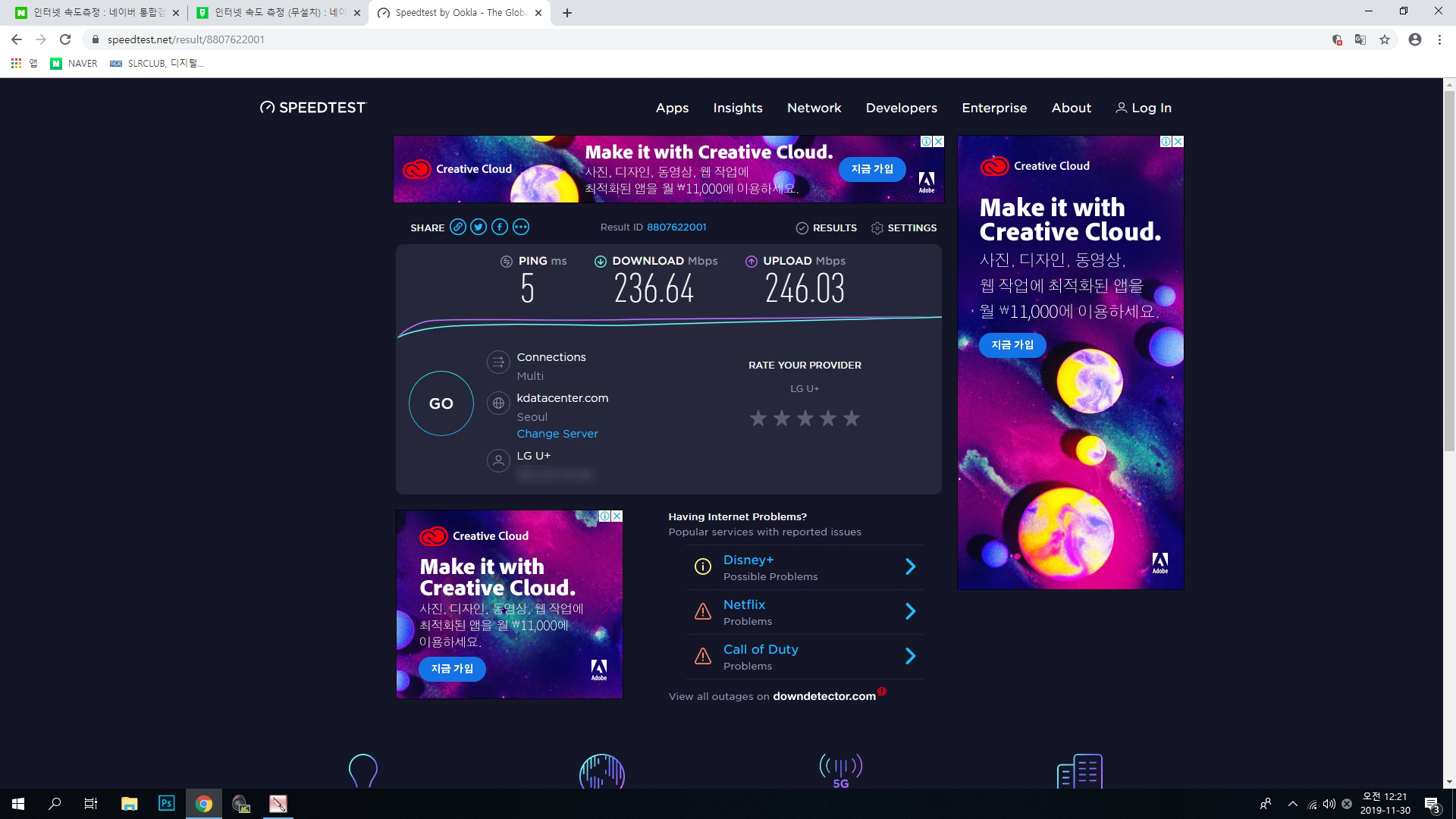1456x819 pixels.
Task: Open Windows search from taskbar
Action: coord(55,804)
